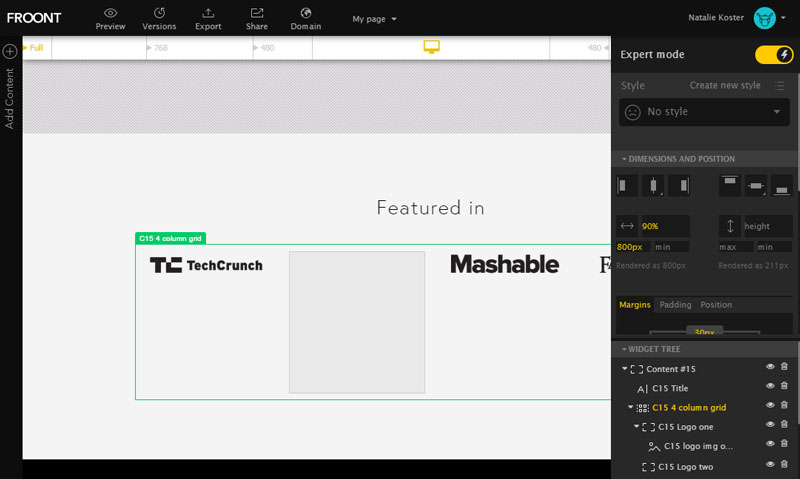This screenshot has height=479, width=800.
Task: Click the C15 4 column grid label tag
Action: (x=170, y=238)
